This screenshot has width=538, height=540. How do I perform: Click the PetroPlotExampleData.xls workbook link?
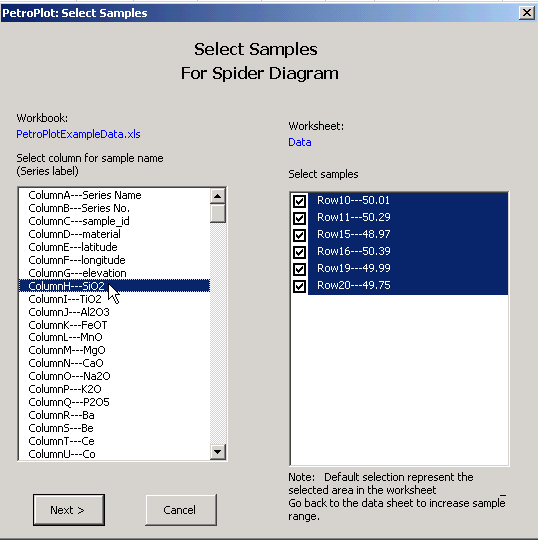click(x=78, y=134)
